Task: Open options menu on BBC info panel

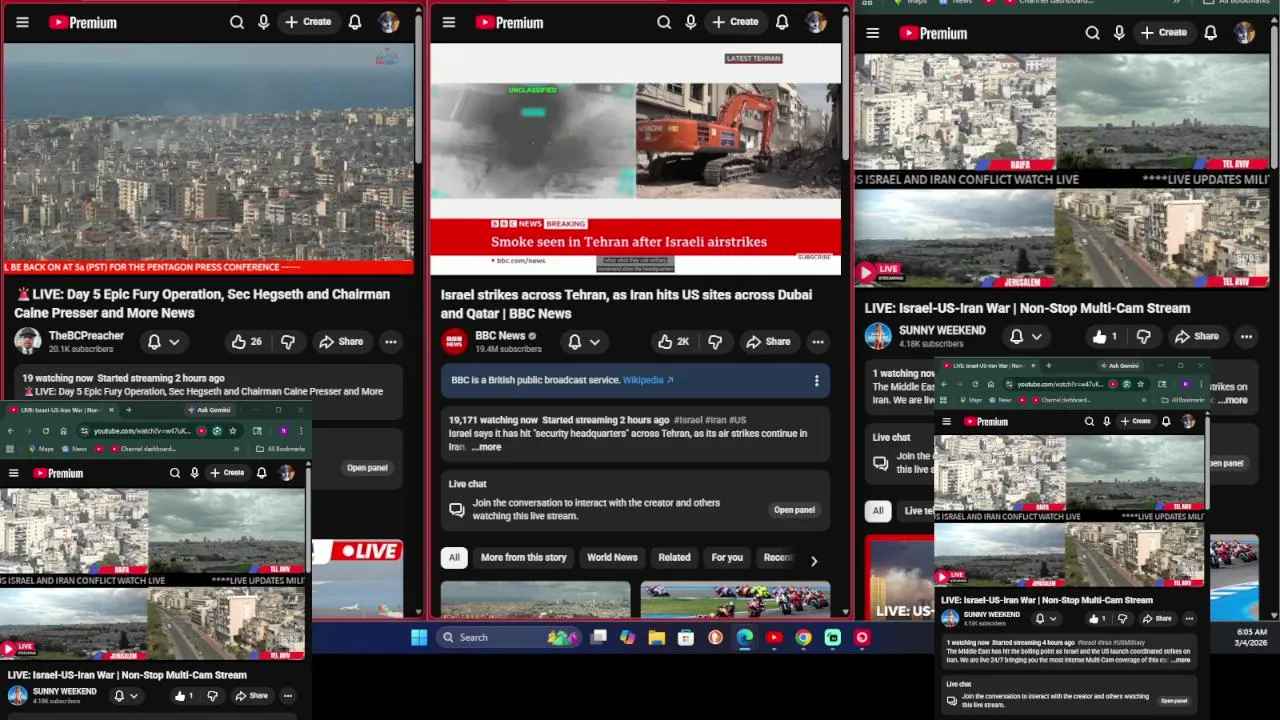Action: [816, 381]
